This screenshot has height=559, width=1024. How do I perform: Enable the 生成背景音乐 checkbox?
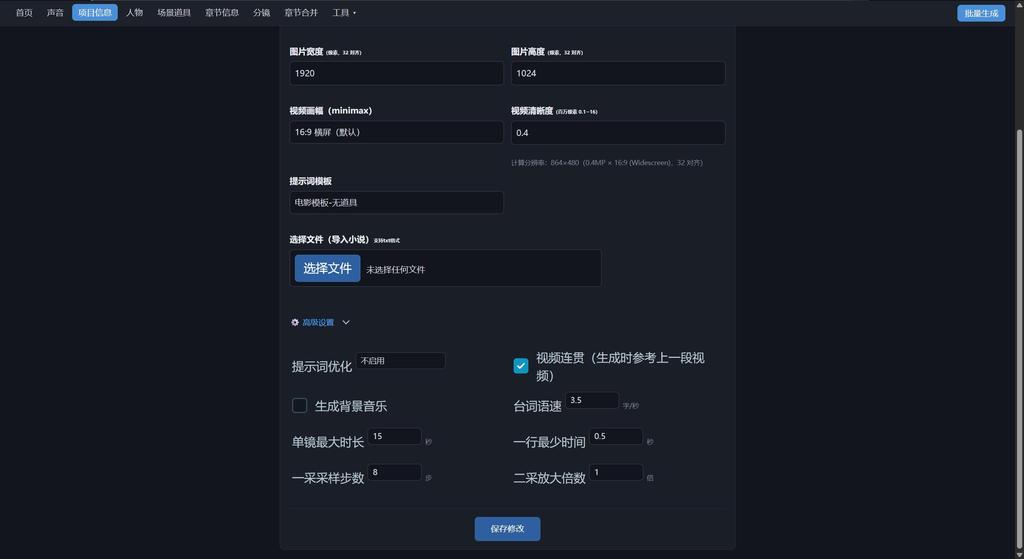[x=299, y=406]
